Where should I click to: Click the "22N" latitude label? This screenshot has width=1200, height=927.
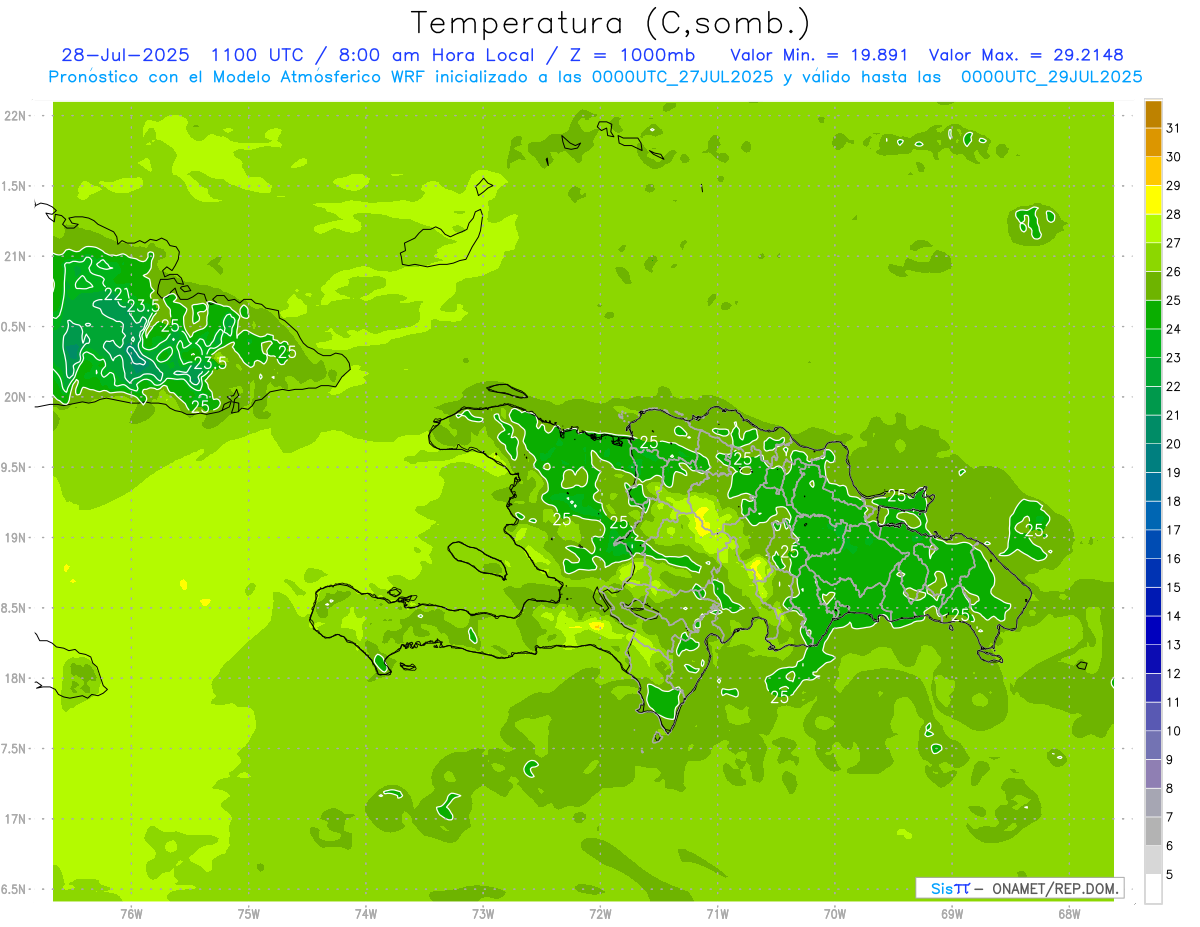pyautogui.click(x=15, y=116)
